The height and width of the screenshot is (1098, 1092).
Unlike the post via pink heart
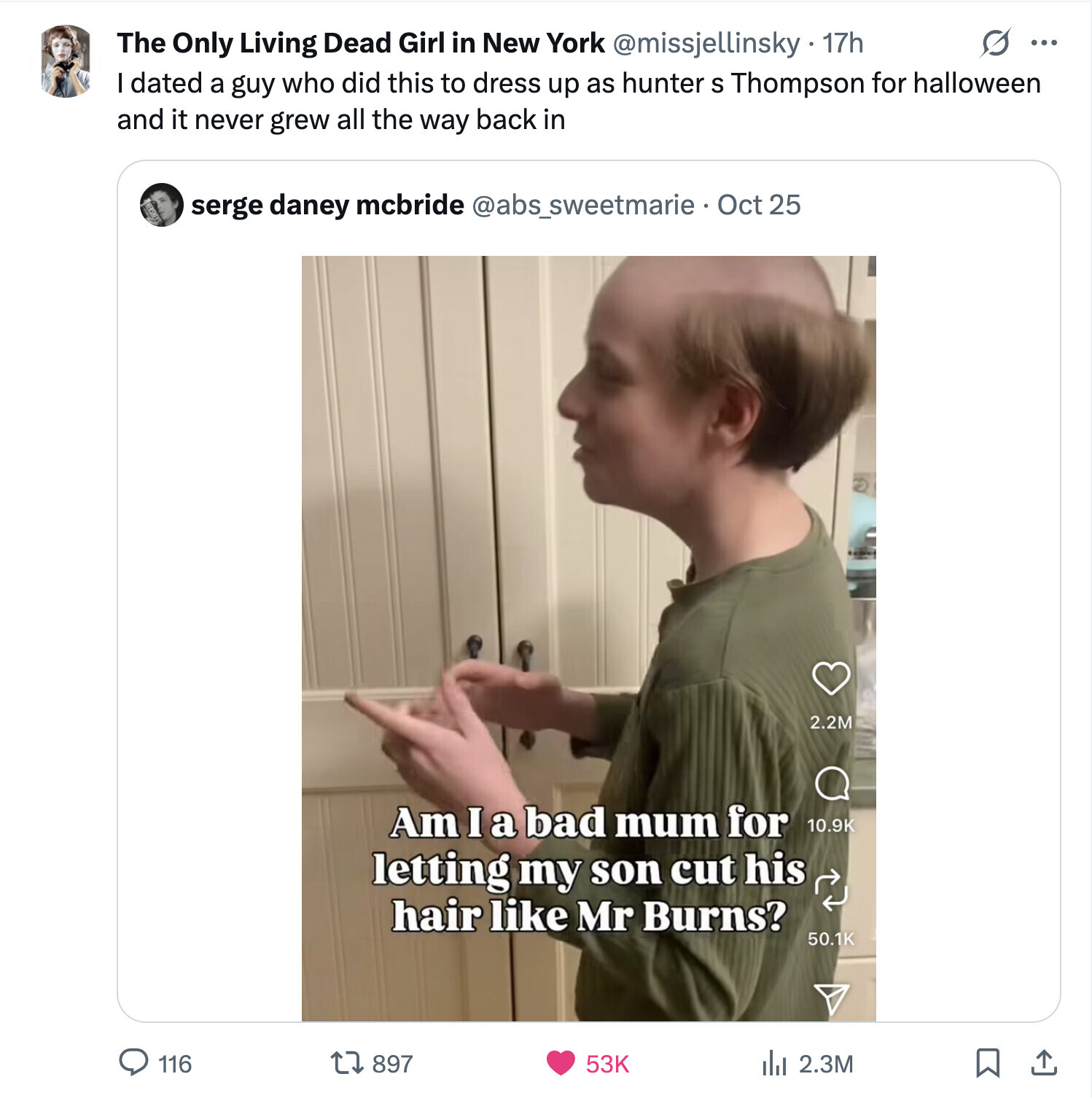click(561, 1063)
